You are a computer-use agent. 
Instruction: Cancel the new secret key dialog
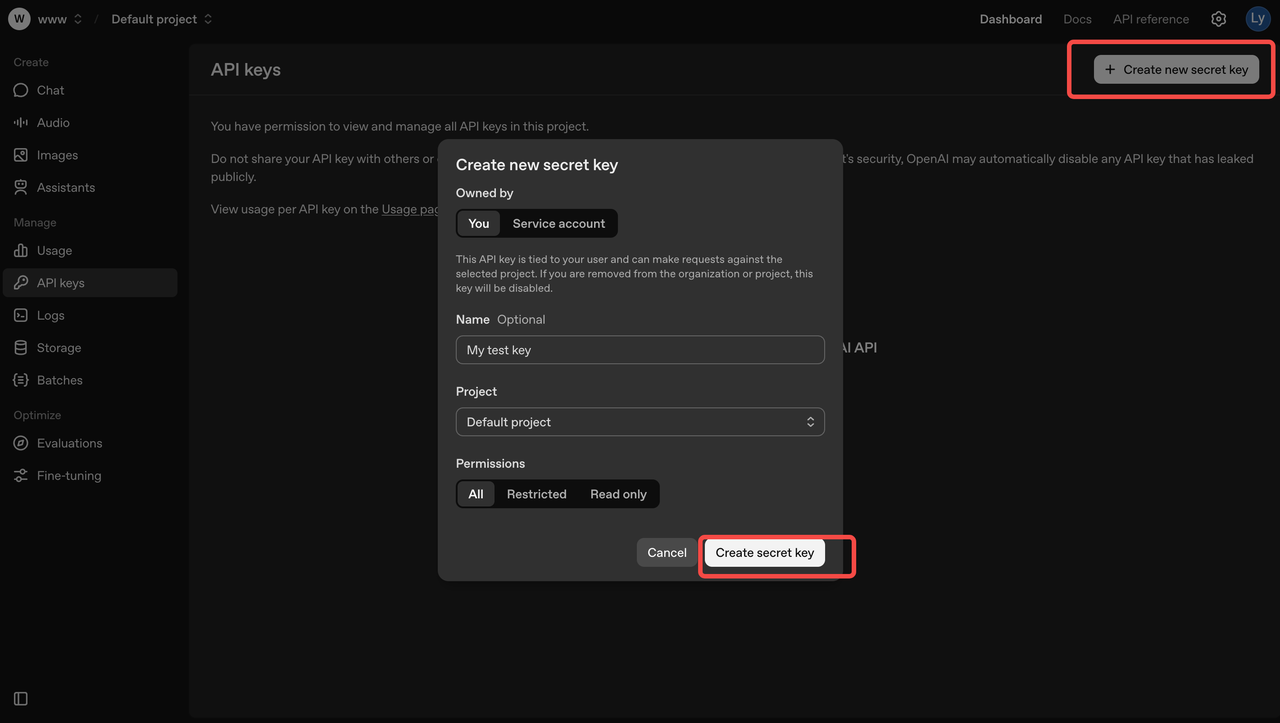[666, 553]
